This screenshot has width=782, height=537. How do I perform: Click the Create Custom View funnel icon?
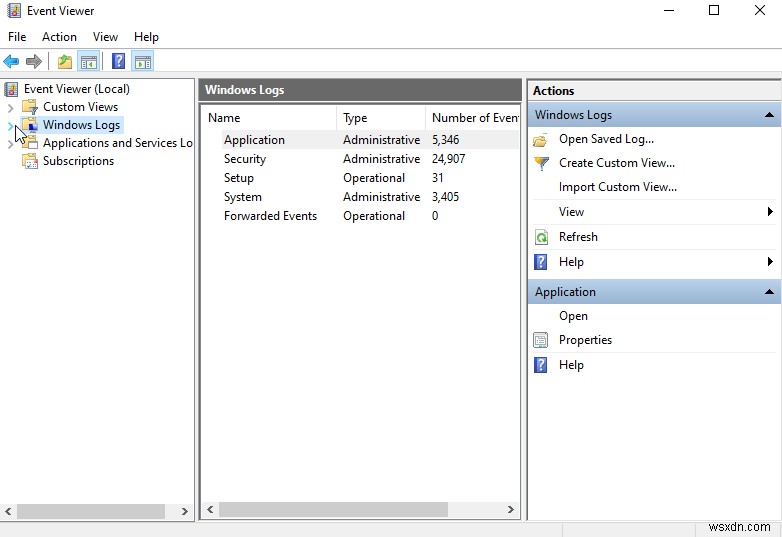click(x=541, y=164)
